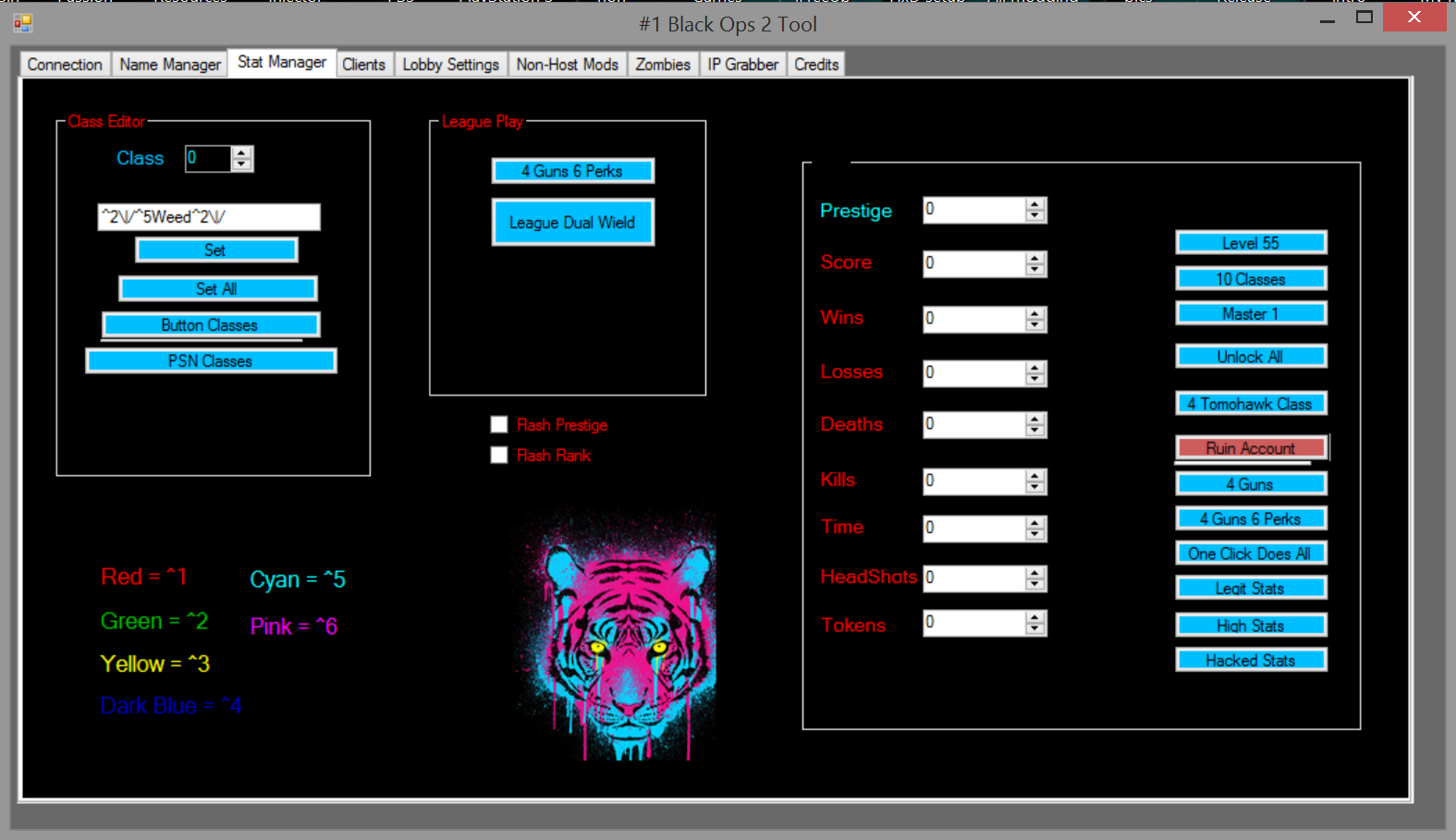Screen dimensions: 1456x840
Task: Increase the Deaths value
Action: [x=1035, y=419]
